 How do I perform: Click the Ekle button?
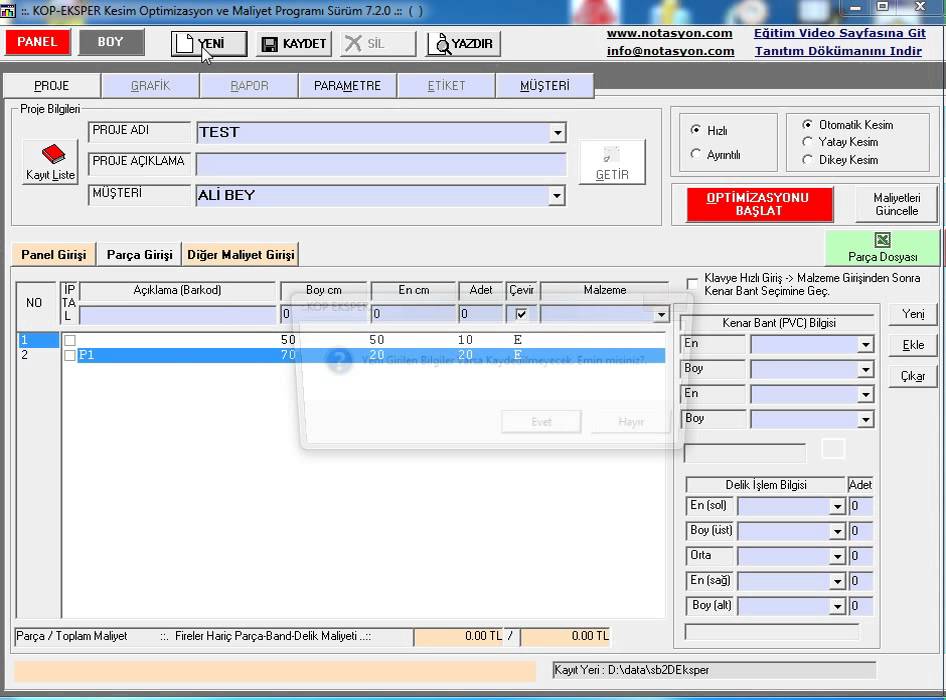click(913, 345)
